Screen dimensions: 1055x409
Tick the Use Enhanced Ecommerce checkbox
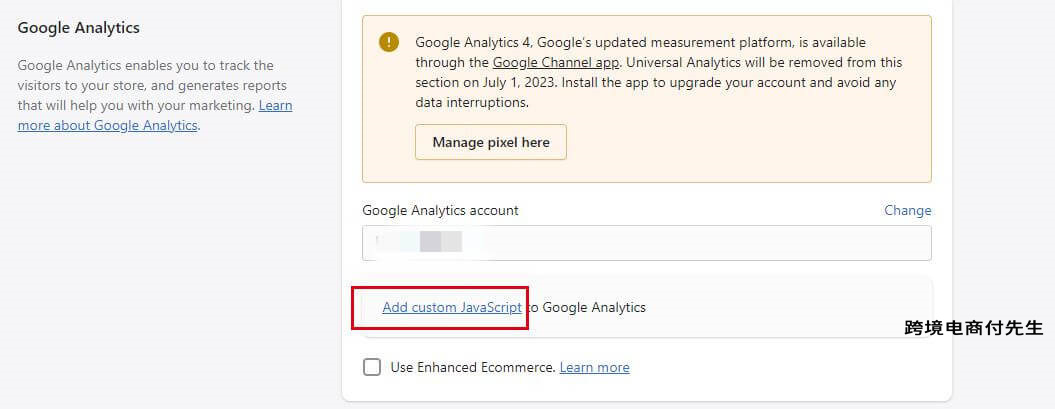372,367
